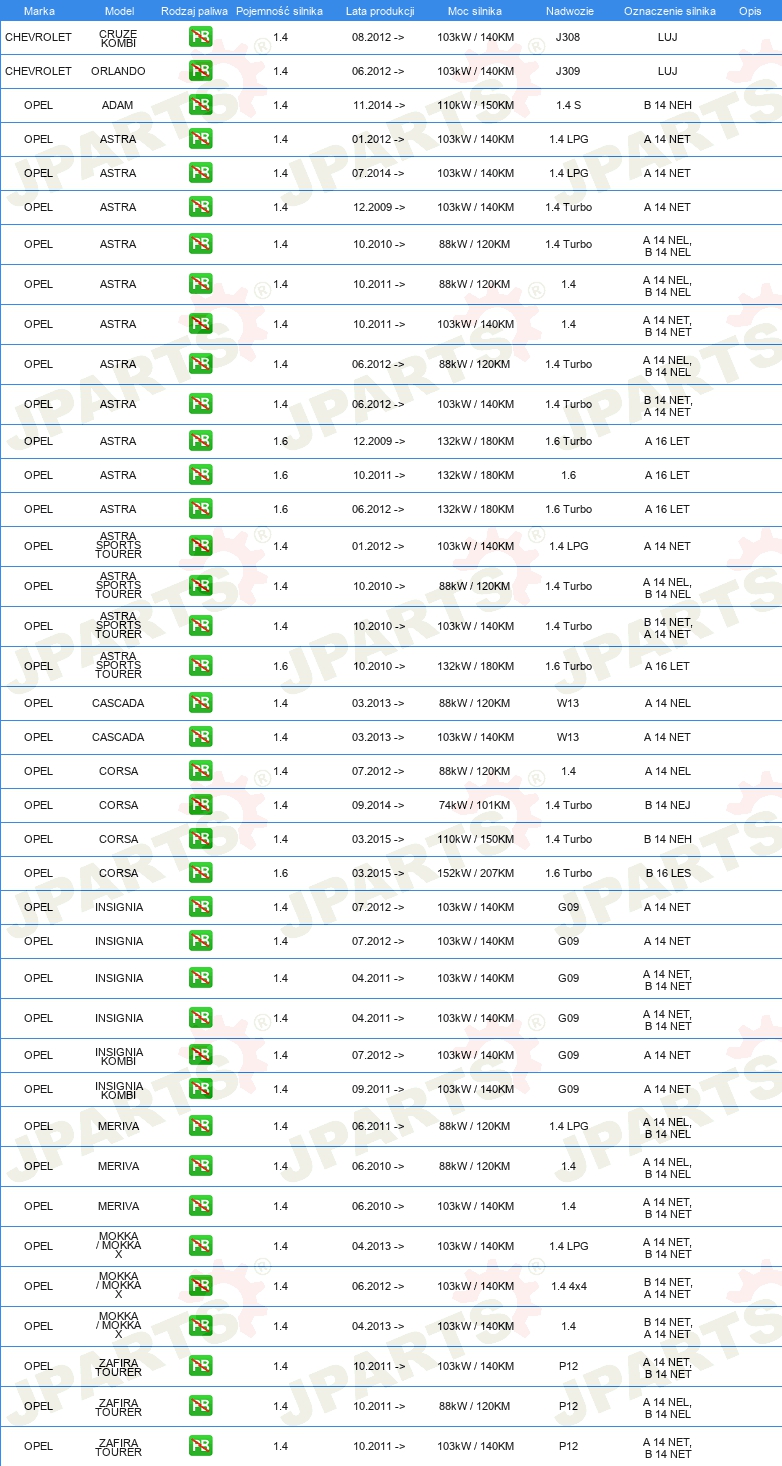Viewport: 782px width, 1466px height.
Task: Click the 07.2014 -> production date
Action: 379,173
